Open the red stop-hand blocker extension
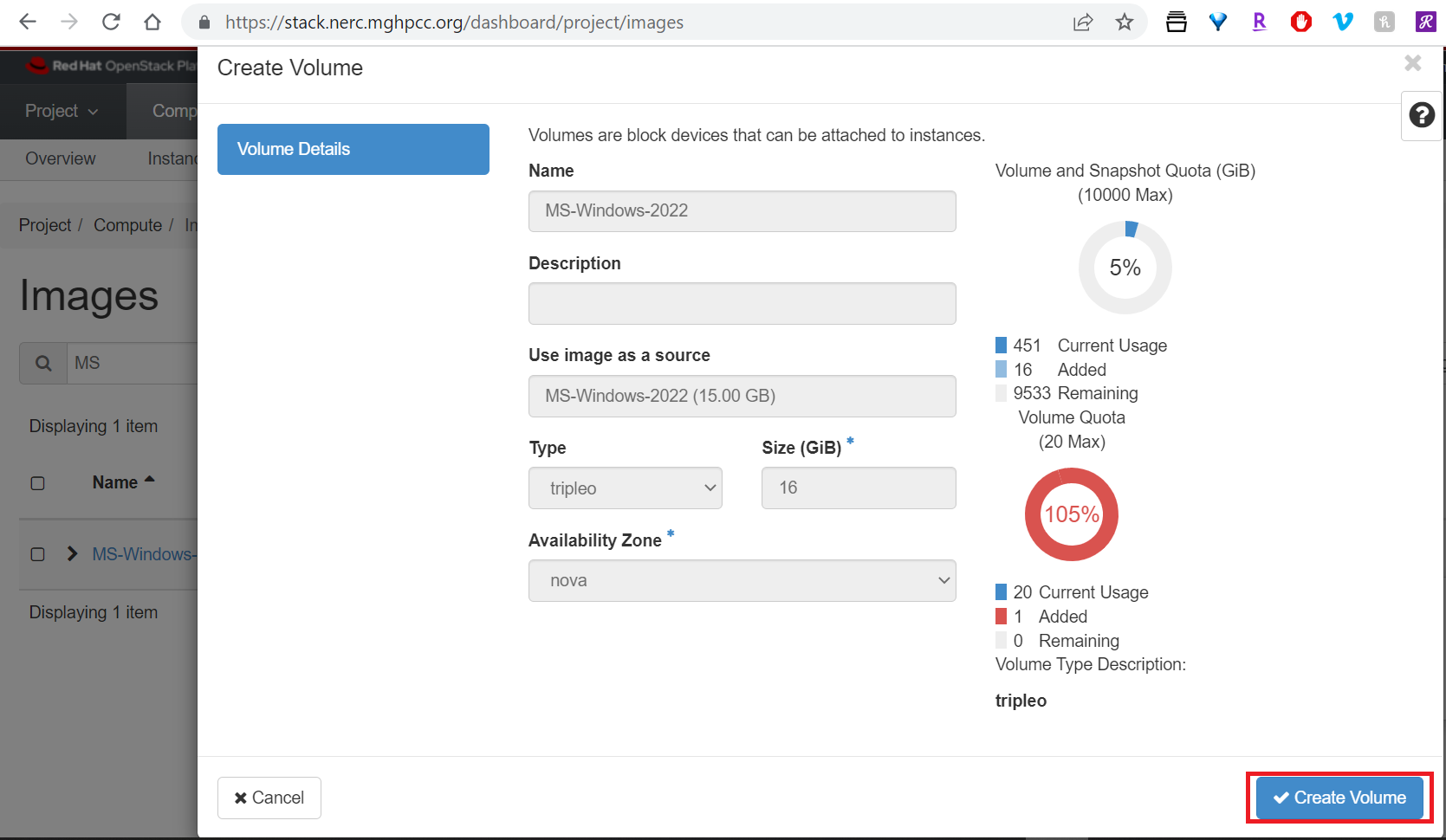Image resolution: width=1446 pixels, height=840 pixels. (1301, 23)
